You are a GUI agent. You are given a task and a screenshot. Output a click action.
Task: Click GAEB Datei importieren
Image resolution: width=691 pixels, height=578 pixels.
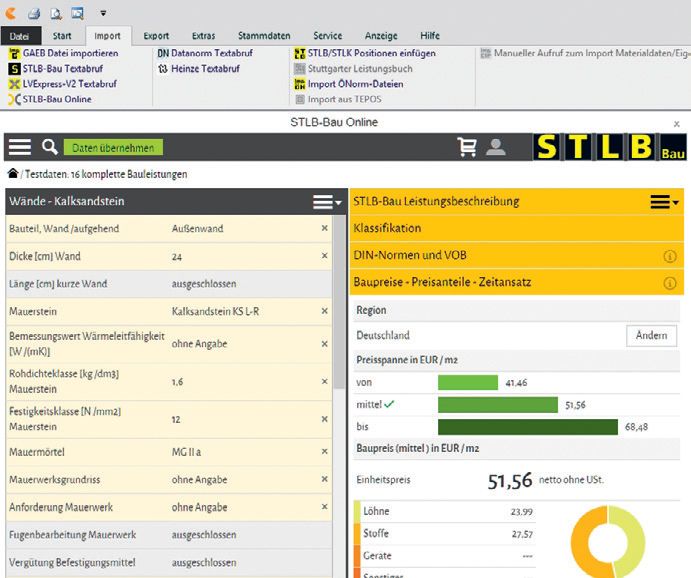point(64,53)
